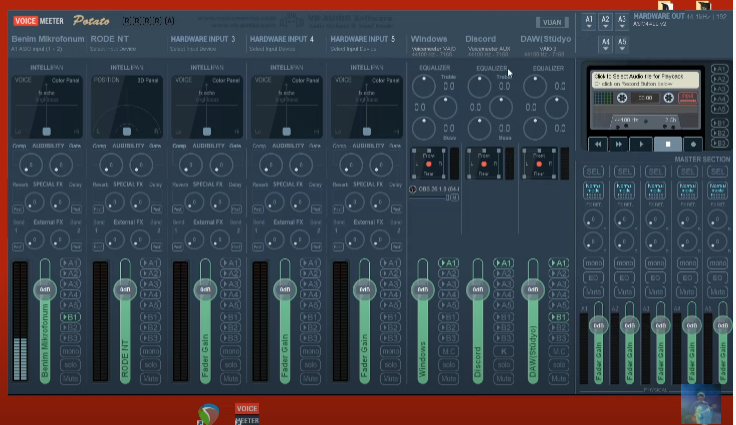The width and height of the screenshot is (736, 425).
Task: Open Select Input Device under Hardware Input 4
Action: [272, 49]
